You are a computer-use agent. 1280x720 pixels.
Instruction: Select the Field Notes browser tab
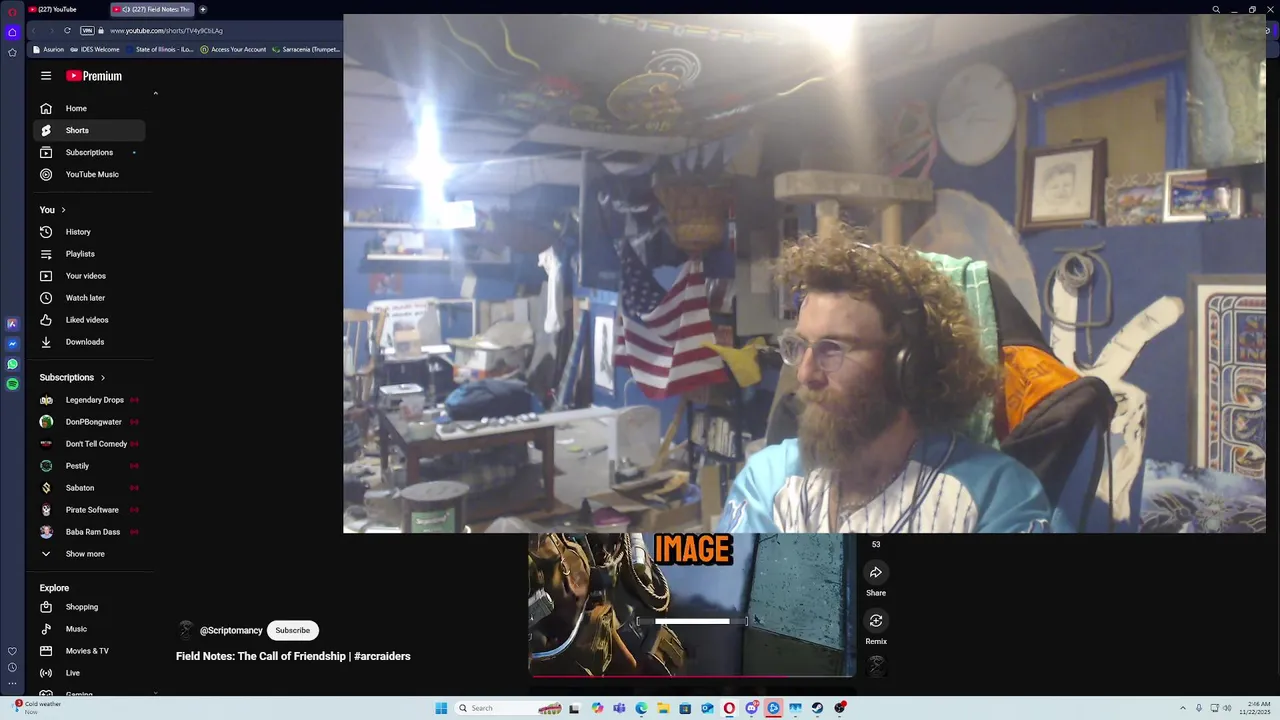[x=150, y=9]
